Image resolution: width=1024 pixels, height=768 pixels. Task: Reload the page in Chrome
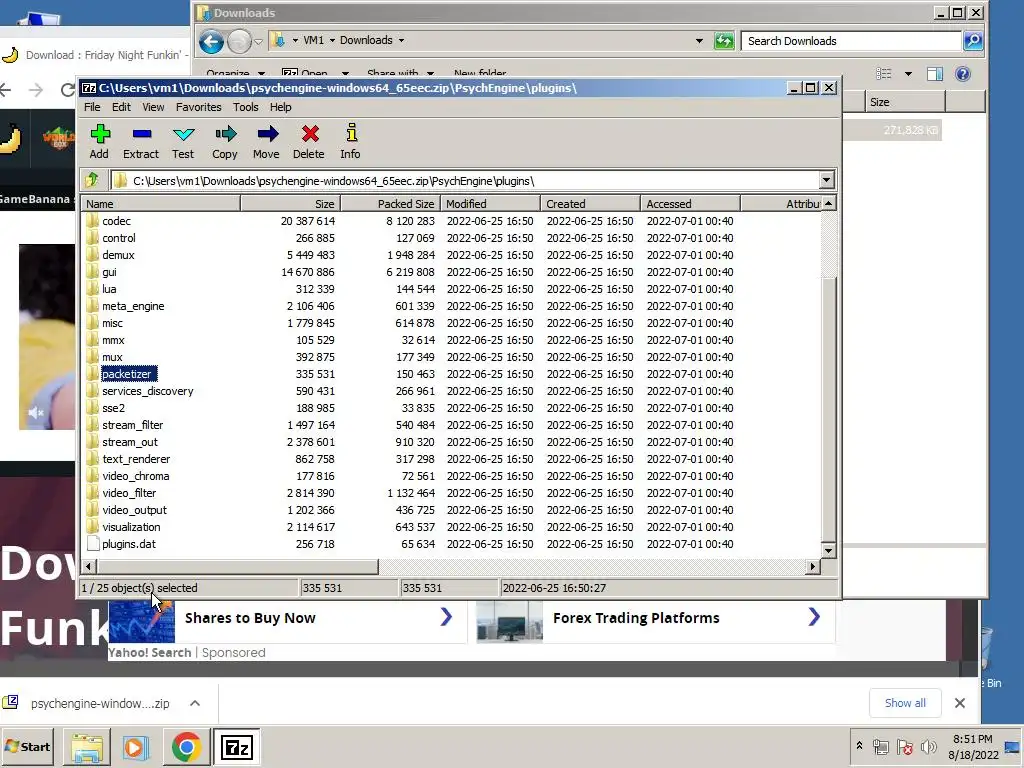[x=67, y=89]
